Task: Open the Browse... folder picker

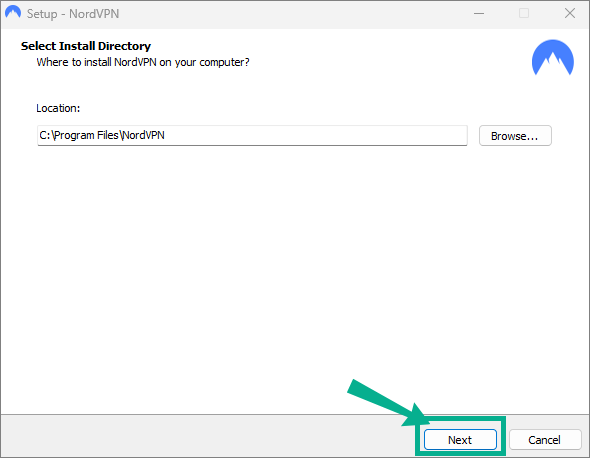Action: tap(515, 135)
